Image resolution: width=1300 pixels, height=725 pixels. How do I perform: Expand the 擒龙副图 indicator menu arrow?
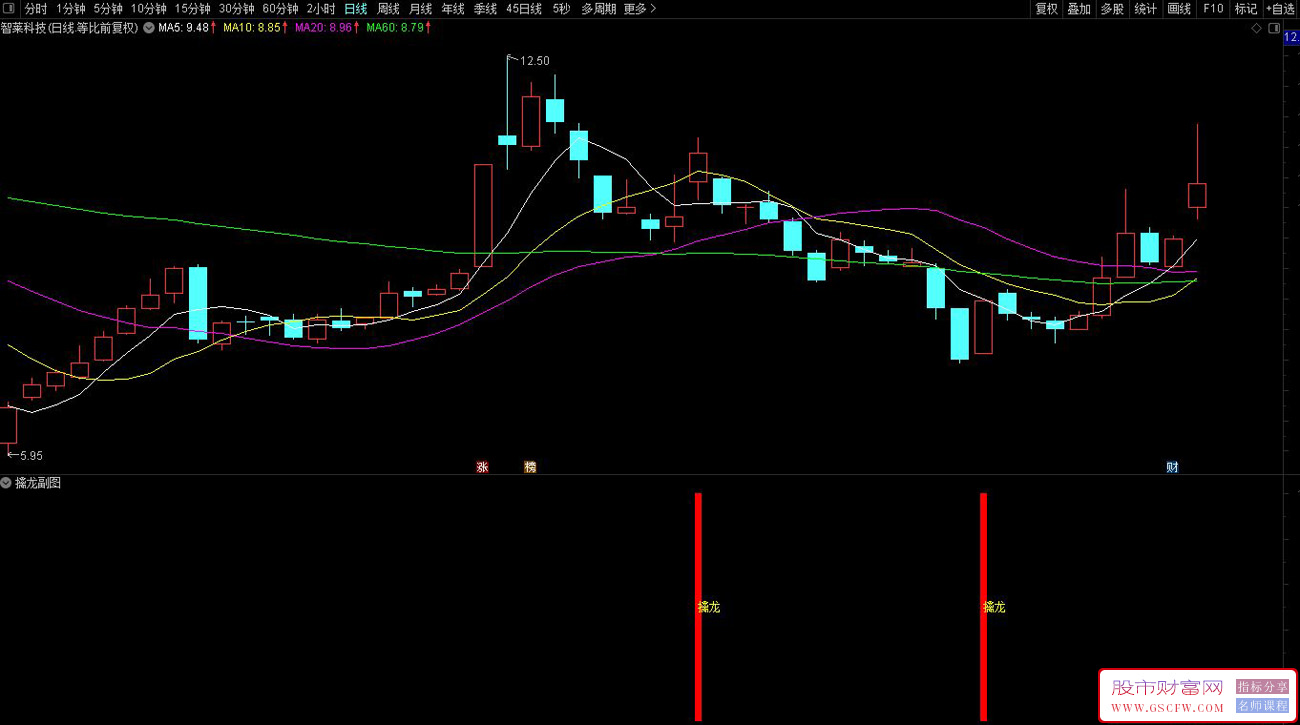pyautogui.click(x=6, y=483)
